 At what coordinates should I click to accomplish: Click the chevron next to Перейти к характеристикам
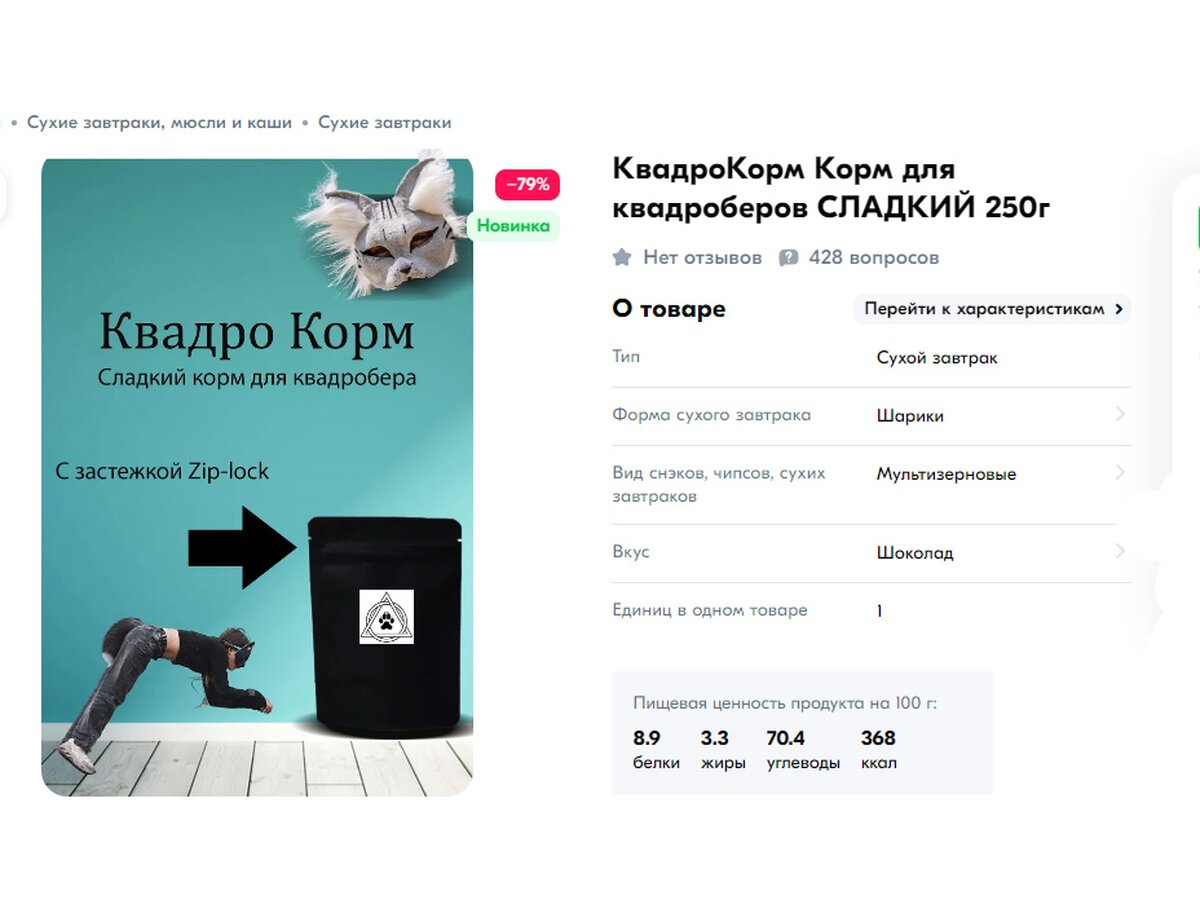pyautogui.click(x=1118, y=309)
